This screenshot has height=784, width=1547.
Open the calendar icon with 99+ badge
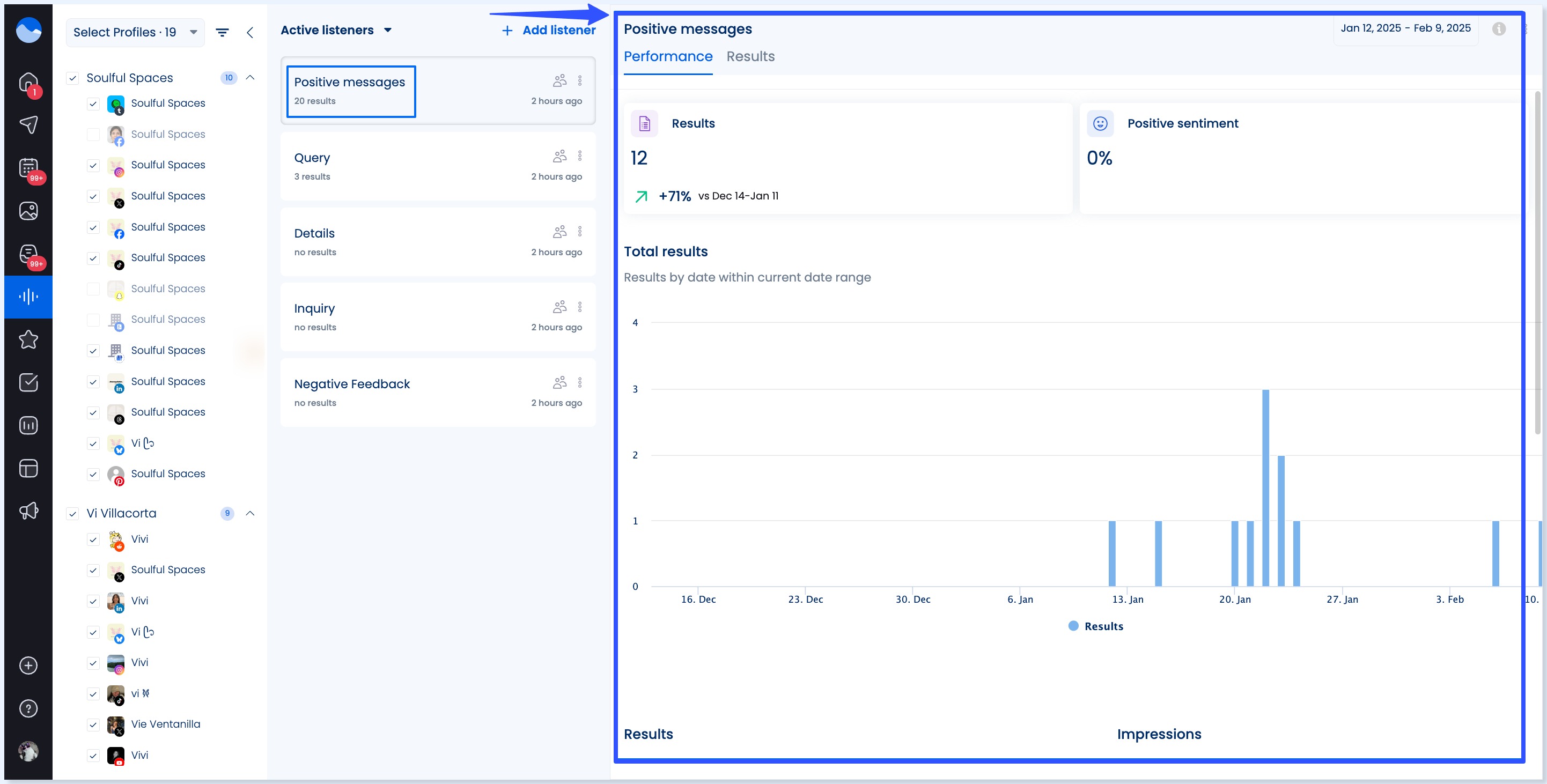click(28, 168)
